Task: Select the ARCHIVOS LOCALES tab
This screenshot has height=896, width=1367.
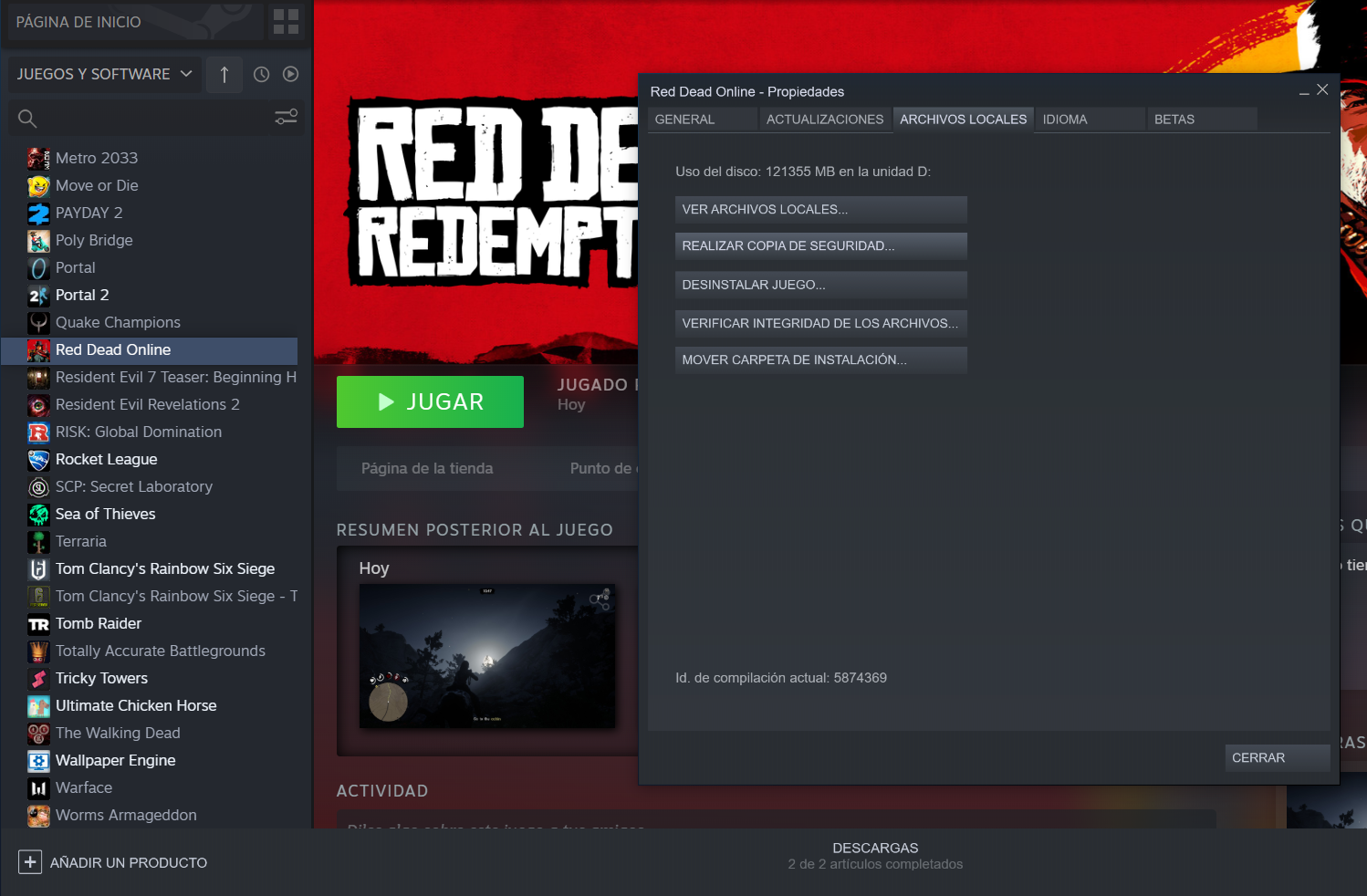Action: coord(964,120)
